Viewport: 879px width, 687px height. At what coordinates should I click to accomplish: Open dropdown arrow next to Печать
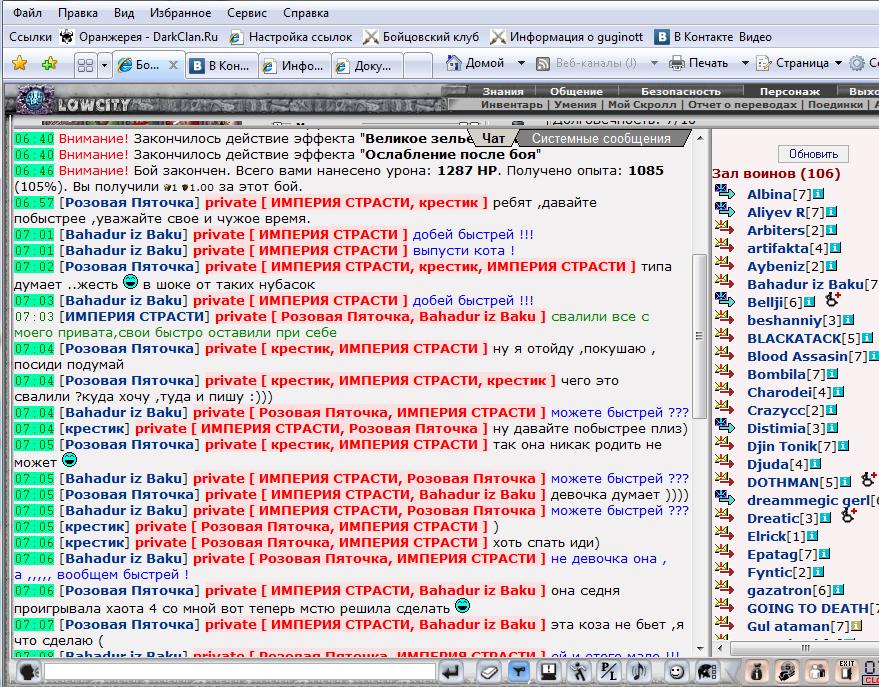point(744,63)
